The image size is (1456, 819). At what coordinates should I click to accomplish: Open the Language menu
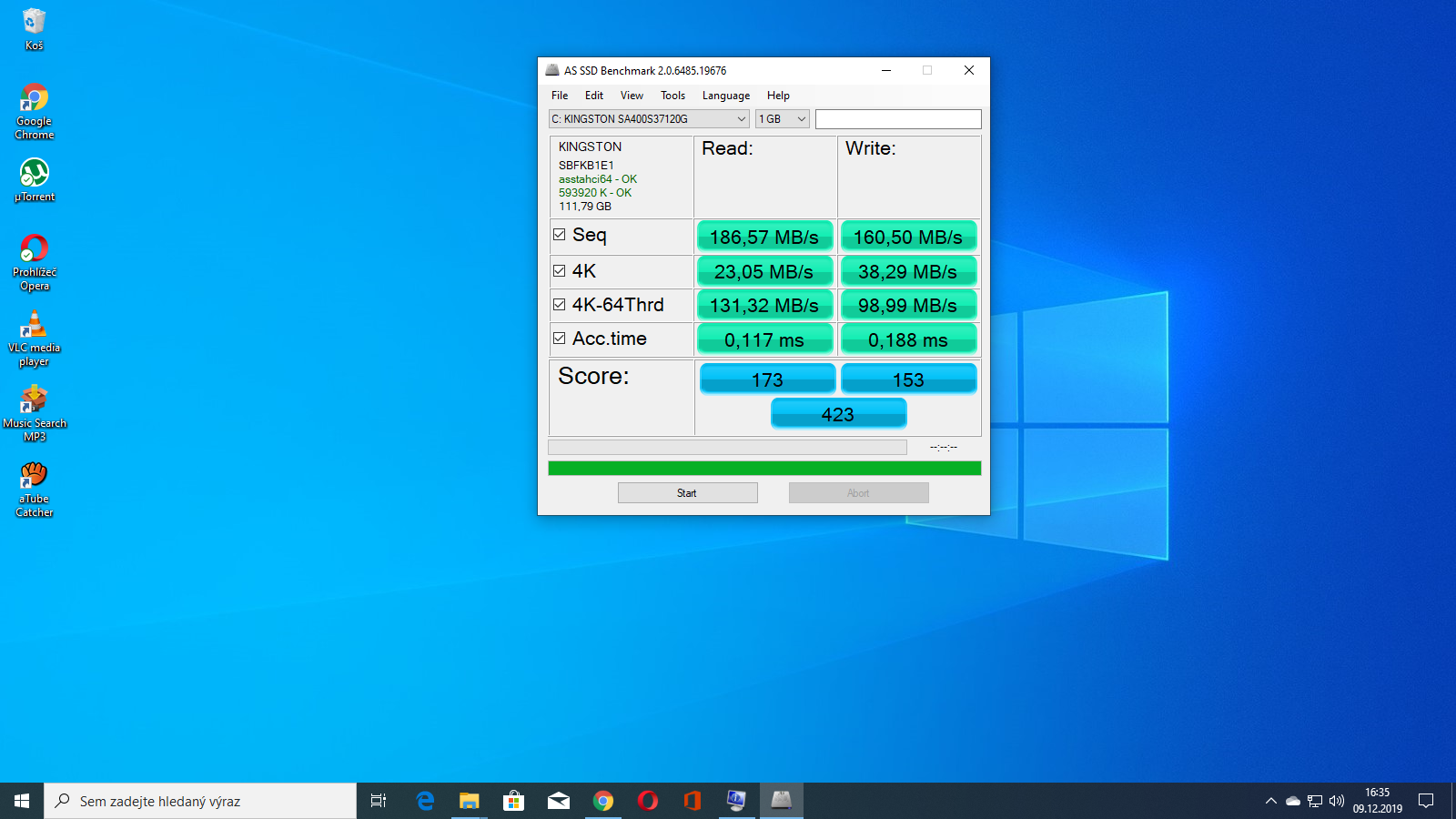725,96
